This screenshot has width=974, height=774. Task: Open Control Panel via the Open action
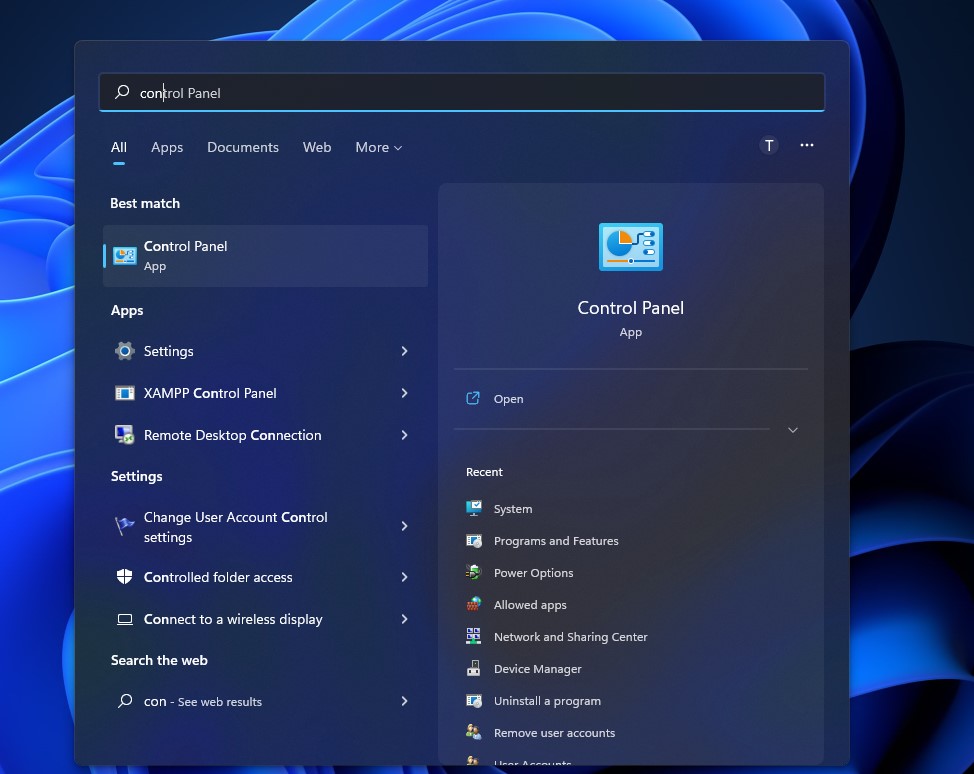(x=508, y=399)
